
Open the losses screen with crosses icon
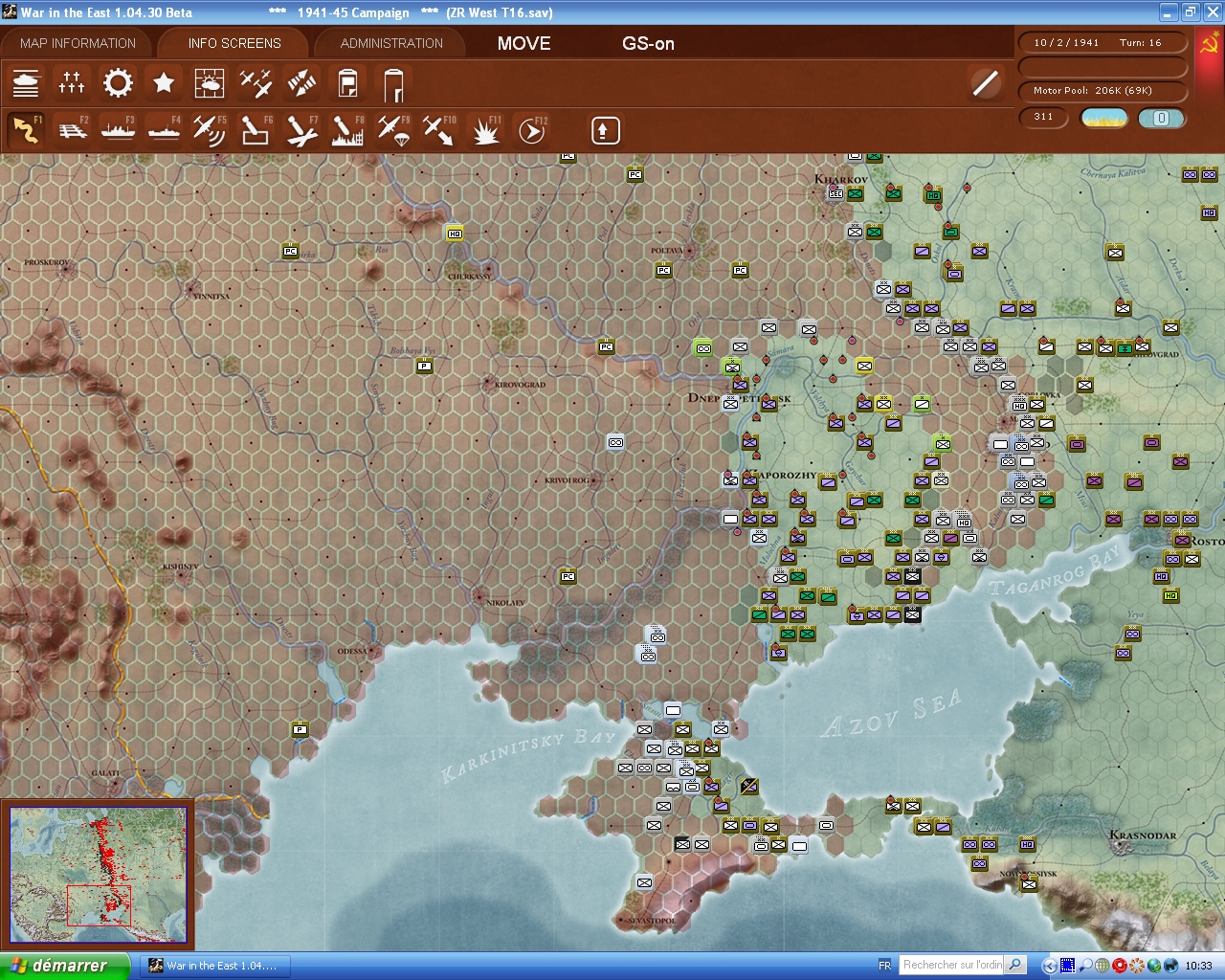[x=72, y=83]
